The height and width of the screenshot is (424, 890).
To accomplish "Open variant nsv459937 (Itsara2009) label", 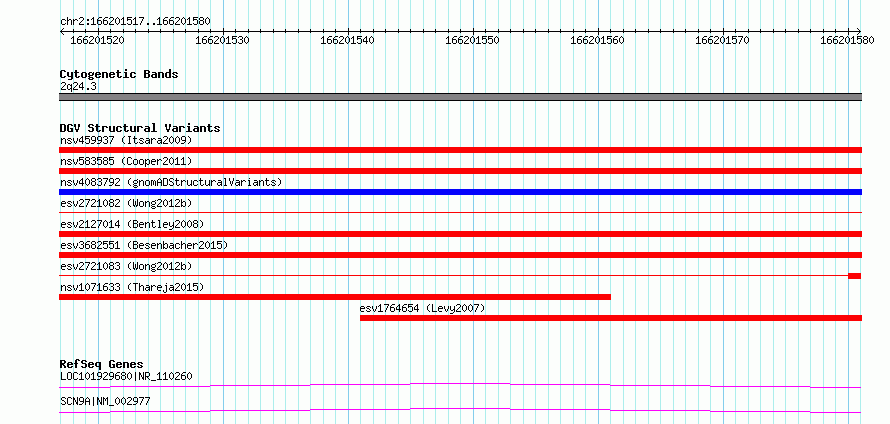I will coord(126,140).
